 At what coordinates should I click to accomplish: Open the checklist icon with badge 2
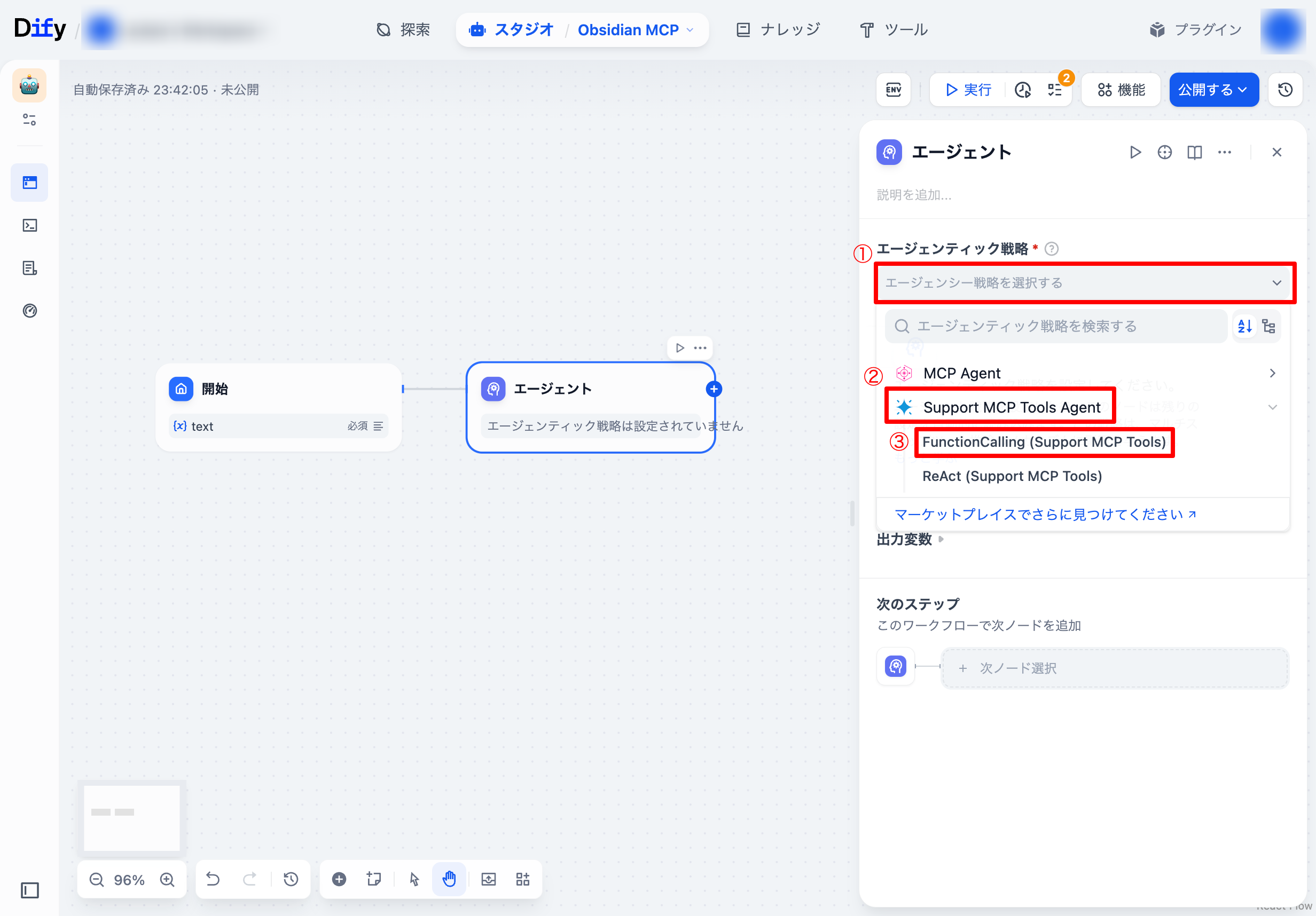point(1055,90)
